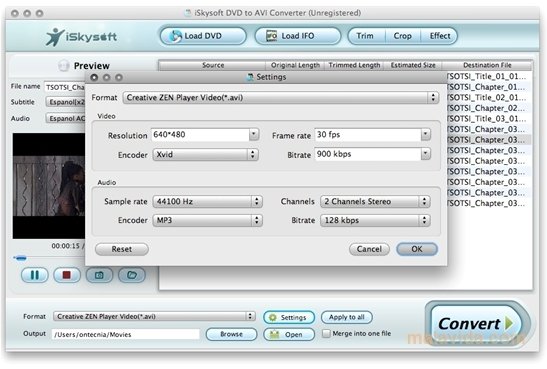Open the Sample rate 44100 Hz dropdown
Screen dimensions: 547x369
coord(208,202)
